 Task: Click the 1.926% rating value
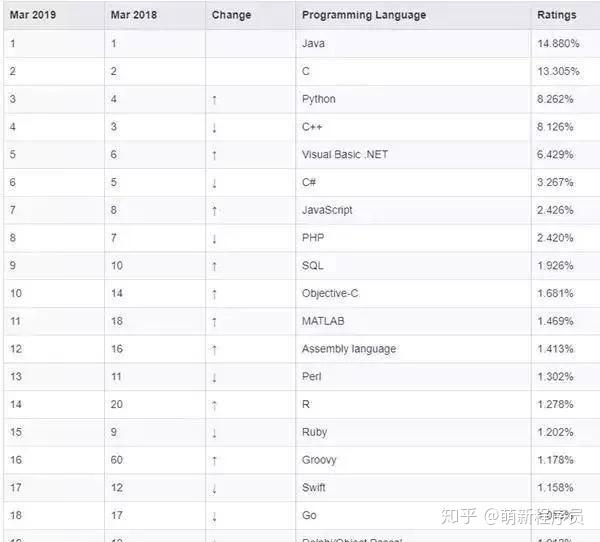point(555,266)
